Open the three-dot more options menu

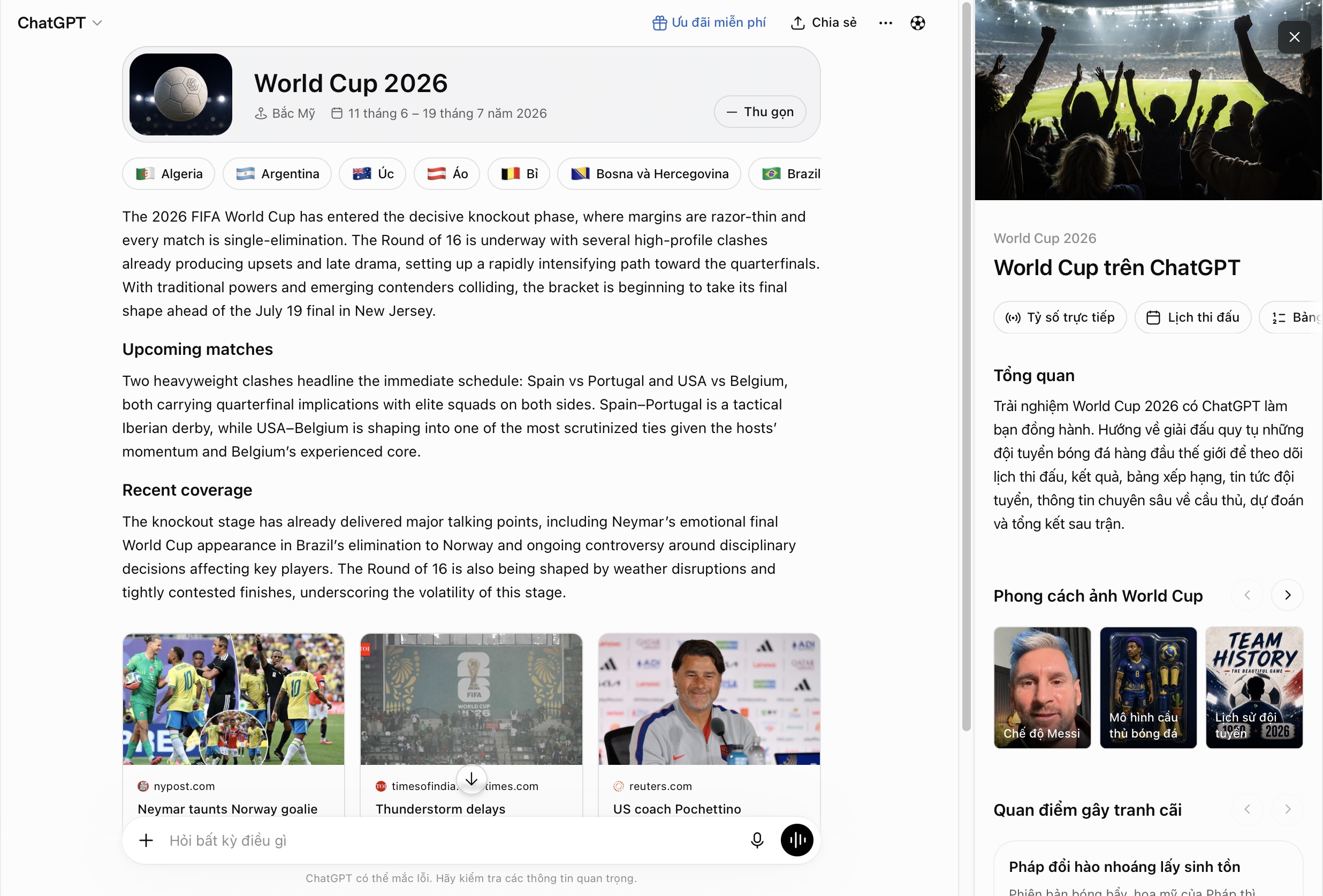(885, 23)
